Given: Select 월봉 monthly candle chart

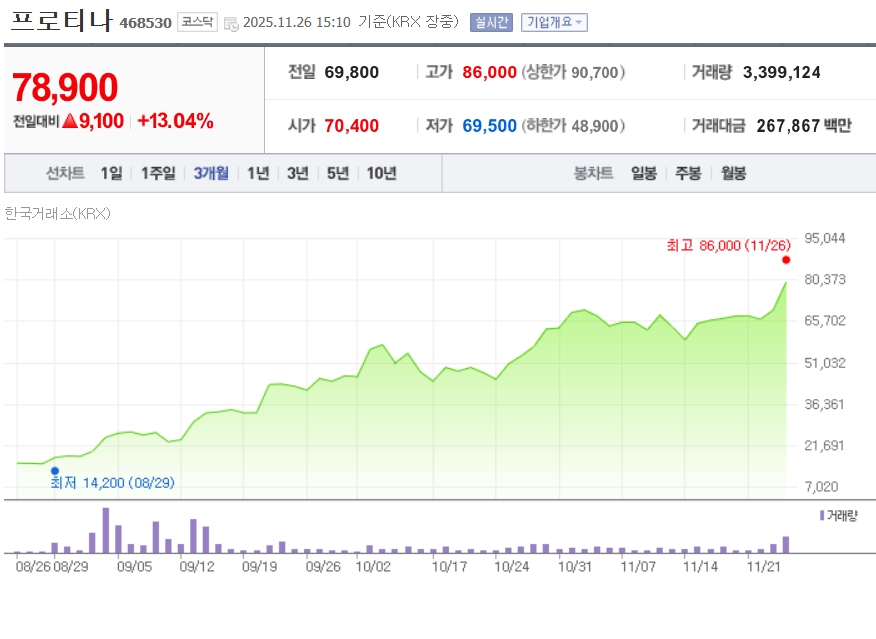Looking at the screenshot, I should coord(733,173).
